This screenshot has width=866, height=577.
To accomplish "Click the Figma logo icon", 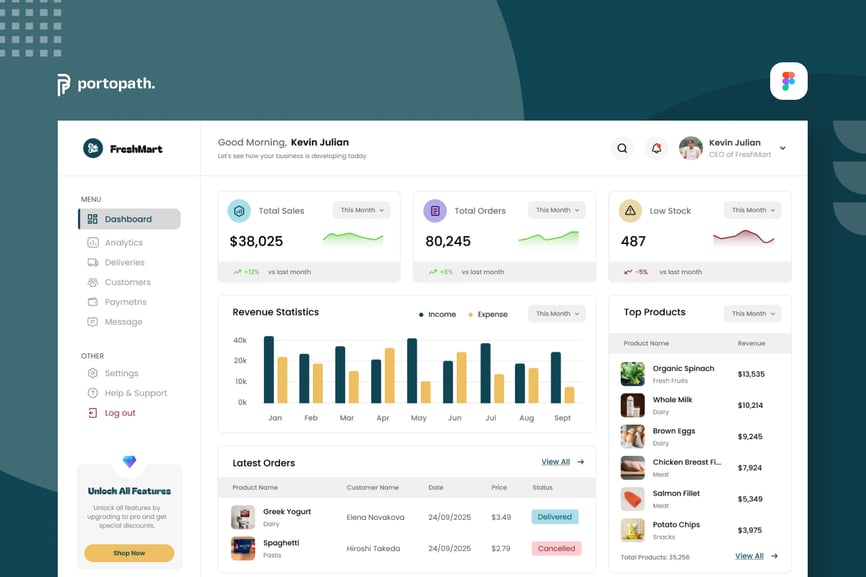I will pyautogui.click(x=788, y=81).
